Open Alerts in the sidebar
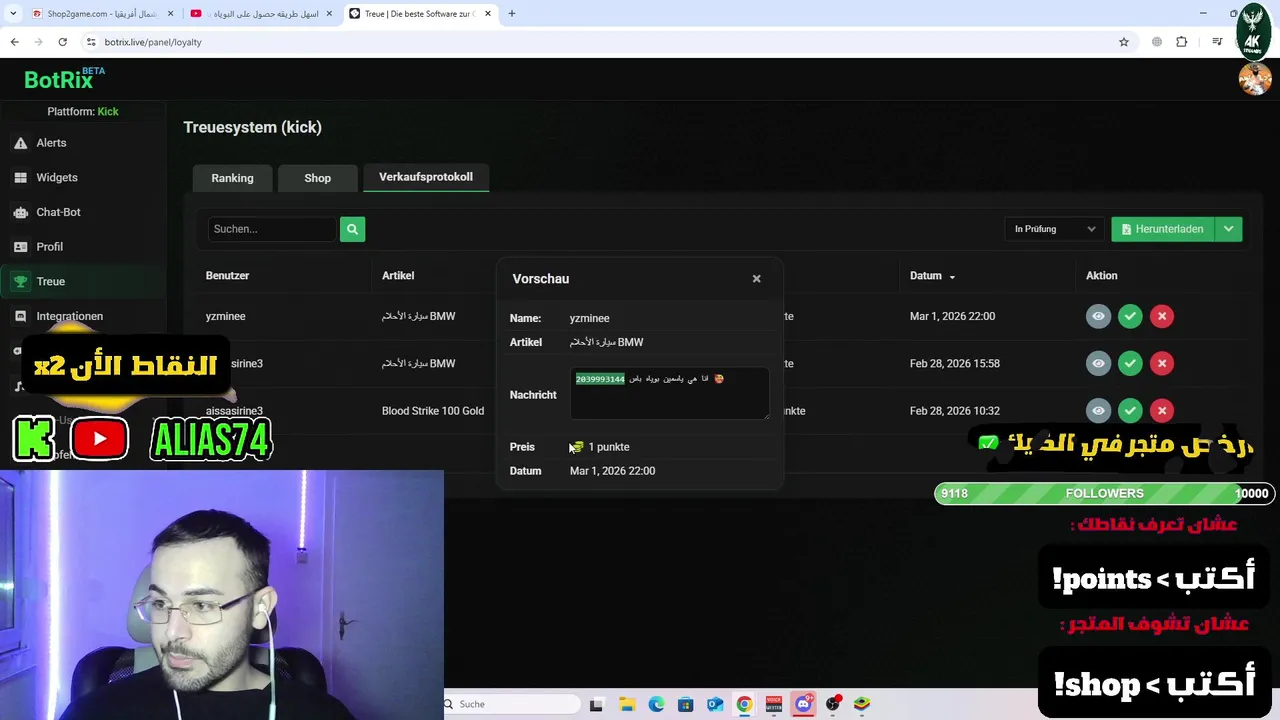 pyautogui.click(x=51, y=143)
